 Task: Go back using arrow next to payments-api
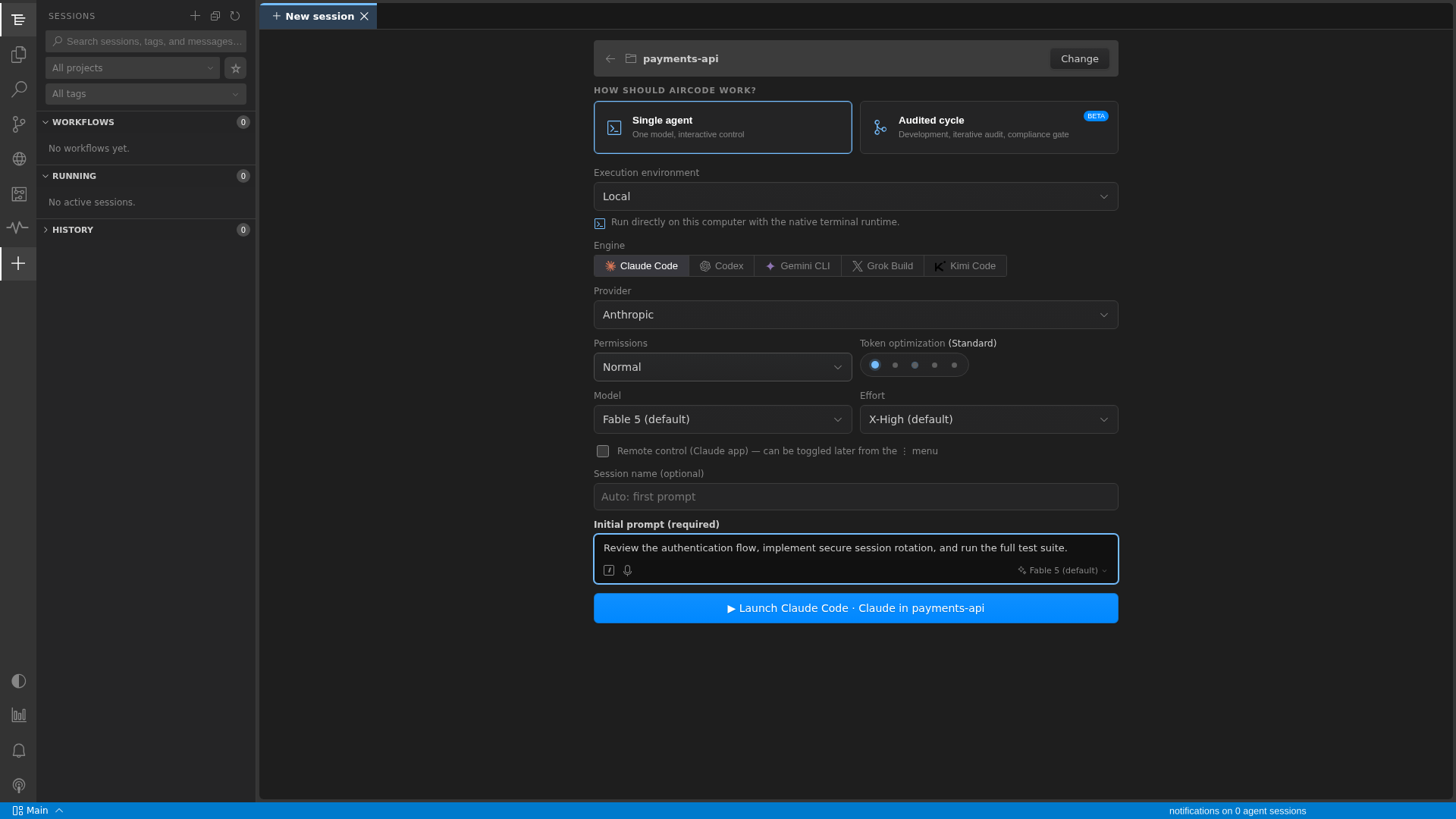pyautogui.click(x=610, y=58)
